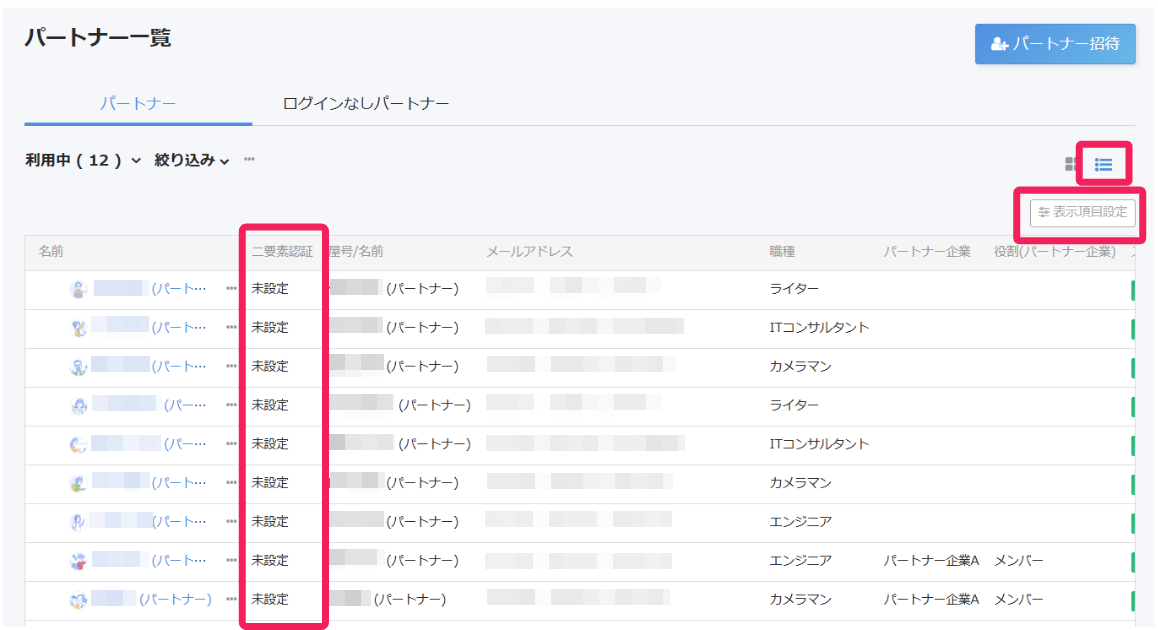The height and width of the screenshot is (630, 1158).
Task: Open row menu dots for first ITコンサルタント partner
Action: point(231,327)
